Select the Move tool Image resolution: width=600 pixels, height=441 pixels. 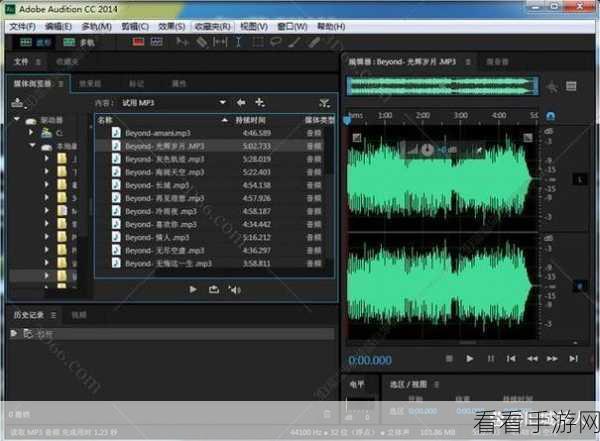[182, 42]
